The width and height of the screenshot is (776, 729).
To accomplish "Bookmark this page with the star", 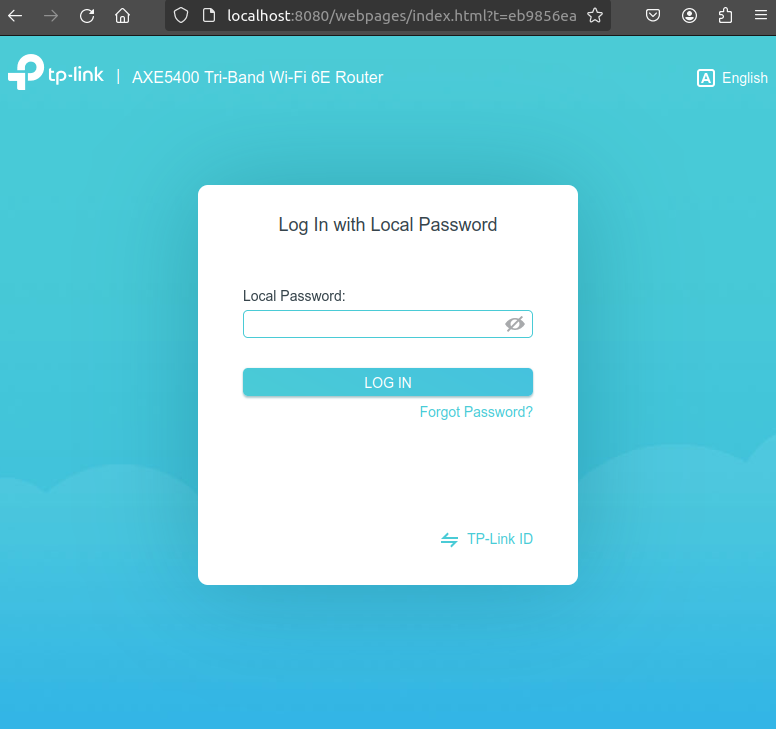I will pyautogui.click(x=595, y=16).
